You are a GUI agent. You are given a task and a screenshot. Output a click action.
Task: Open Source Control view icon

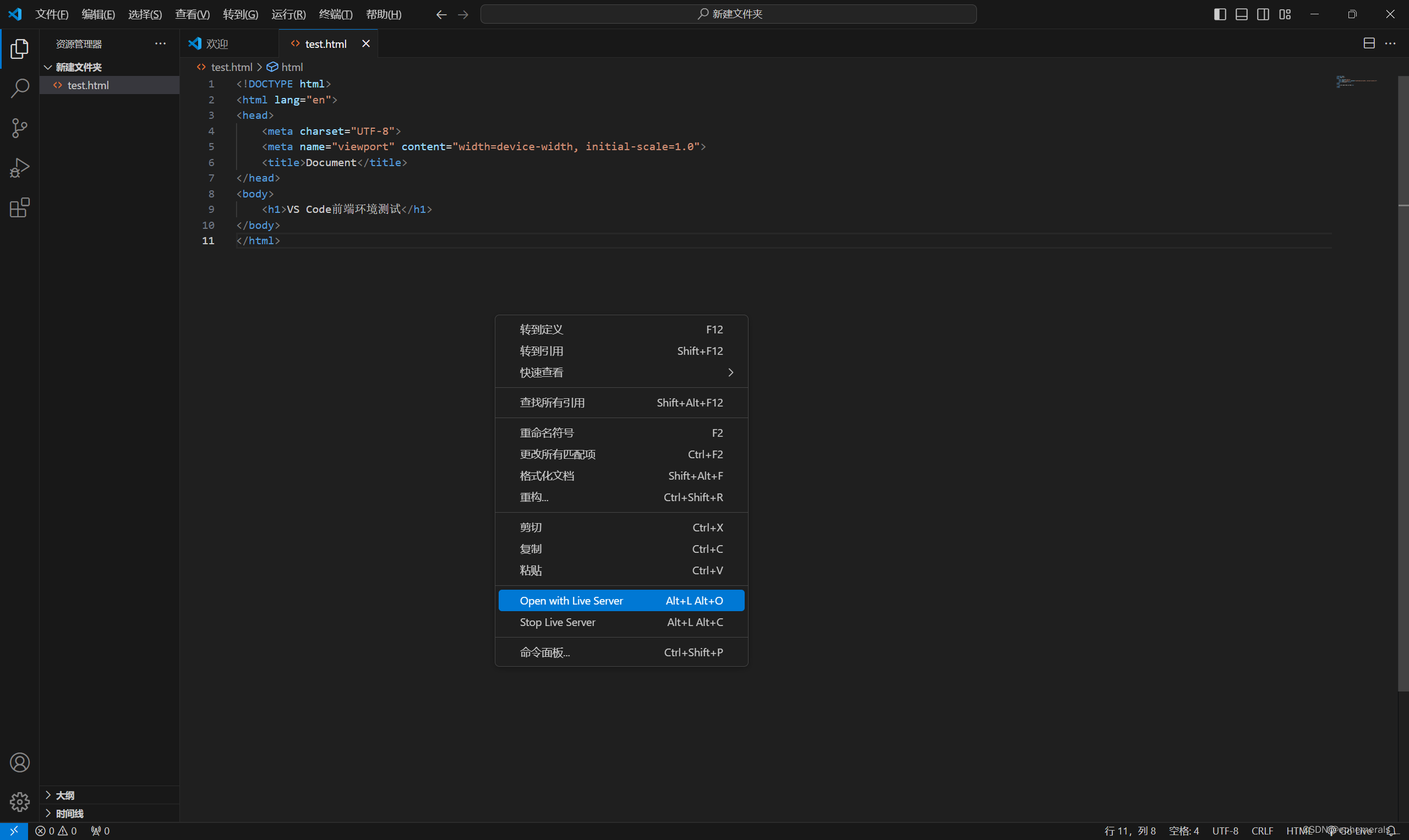point(20,128)
